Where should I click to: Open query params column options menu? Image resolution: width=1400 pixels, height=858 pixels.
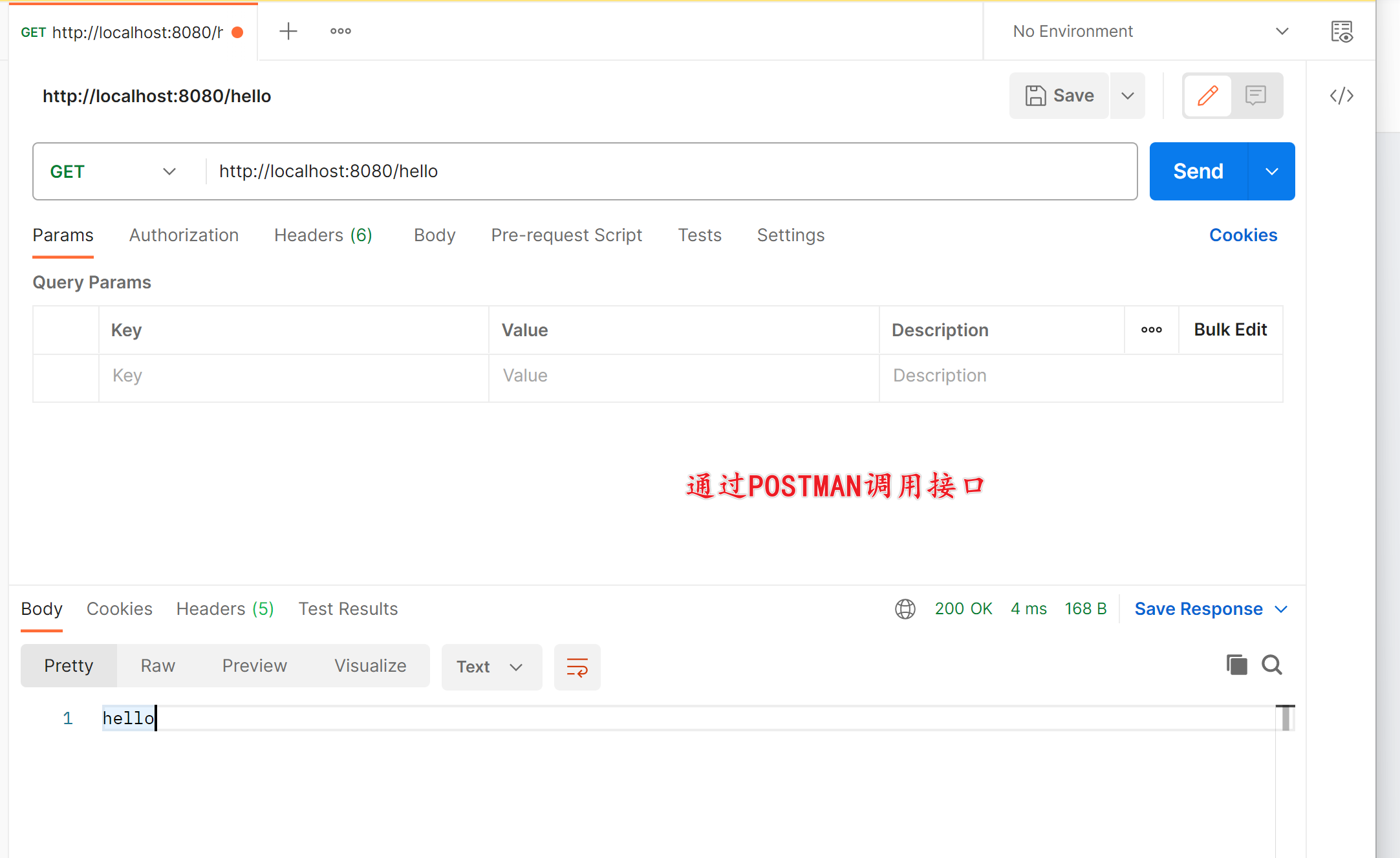pos(1151,330)
